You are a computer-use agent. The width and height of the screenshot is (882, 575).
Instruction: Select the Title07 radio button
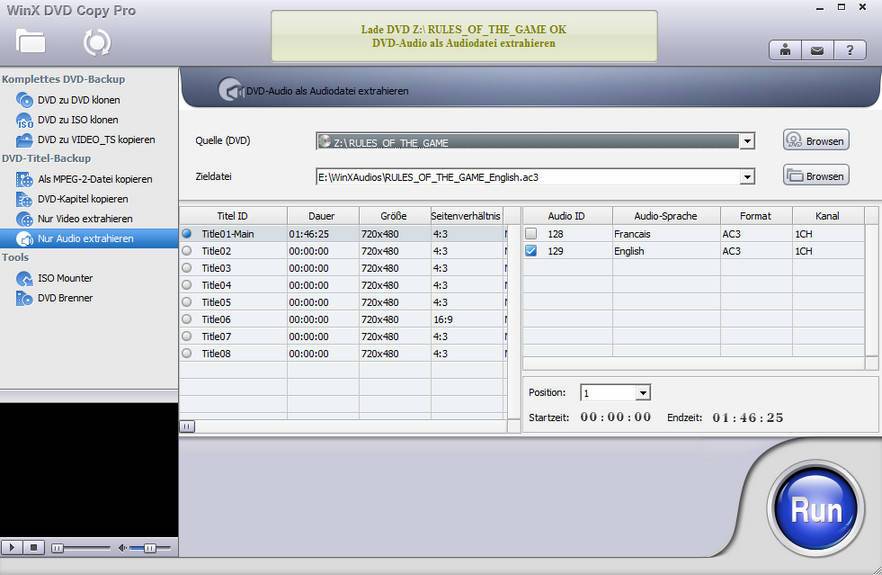(187, 336)
